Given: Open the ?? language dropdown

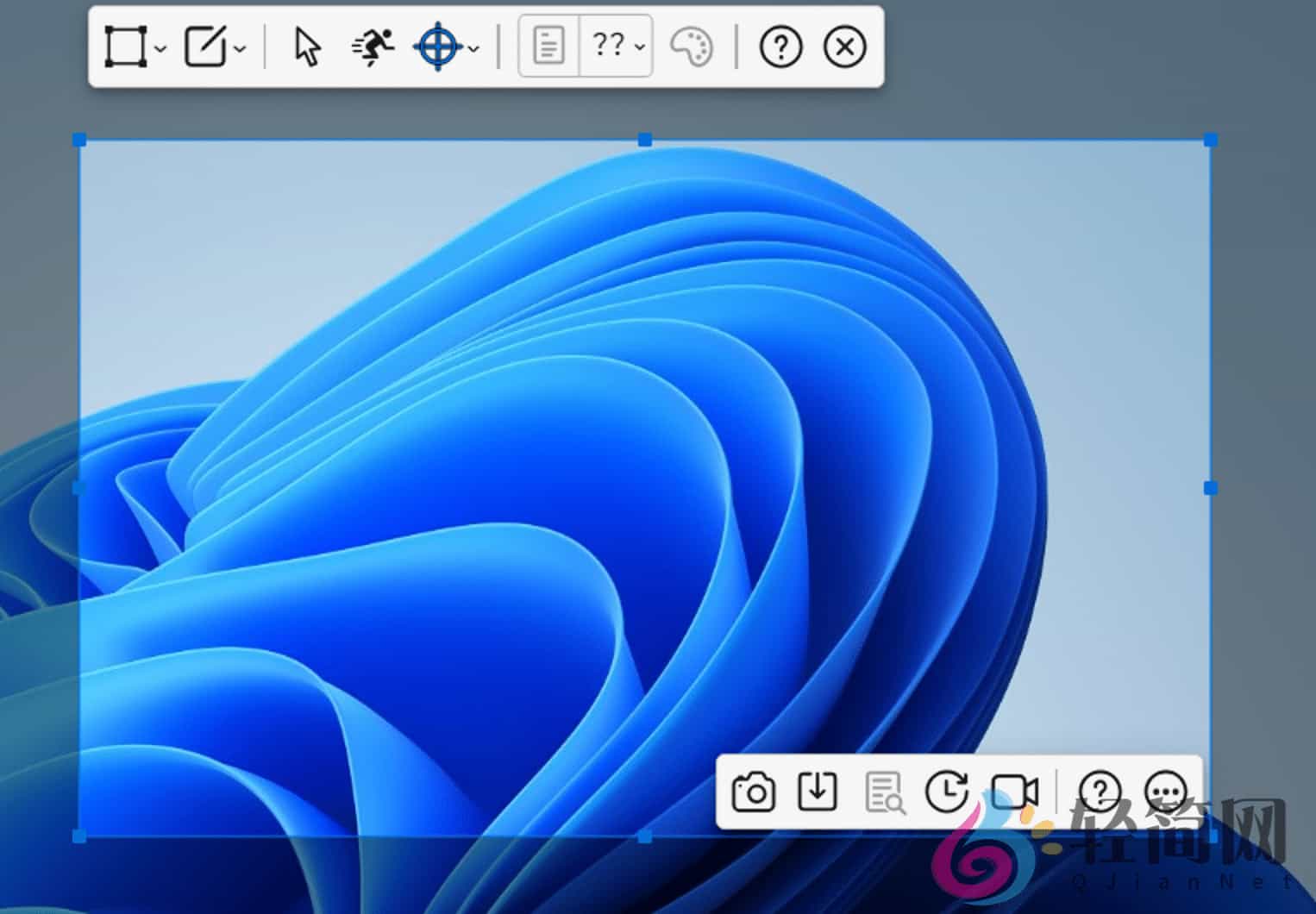Looking at the screenshot, I should 617,46.
